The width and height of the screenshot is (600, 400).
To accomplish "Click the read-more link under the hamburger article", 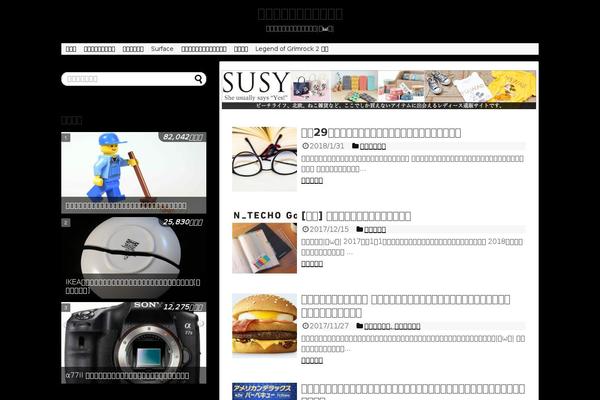I will [x=312, y=360].
